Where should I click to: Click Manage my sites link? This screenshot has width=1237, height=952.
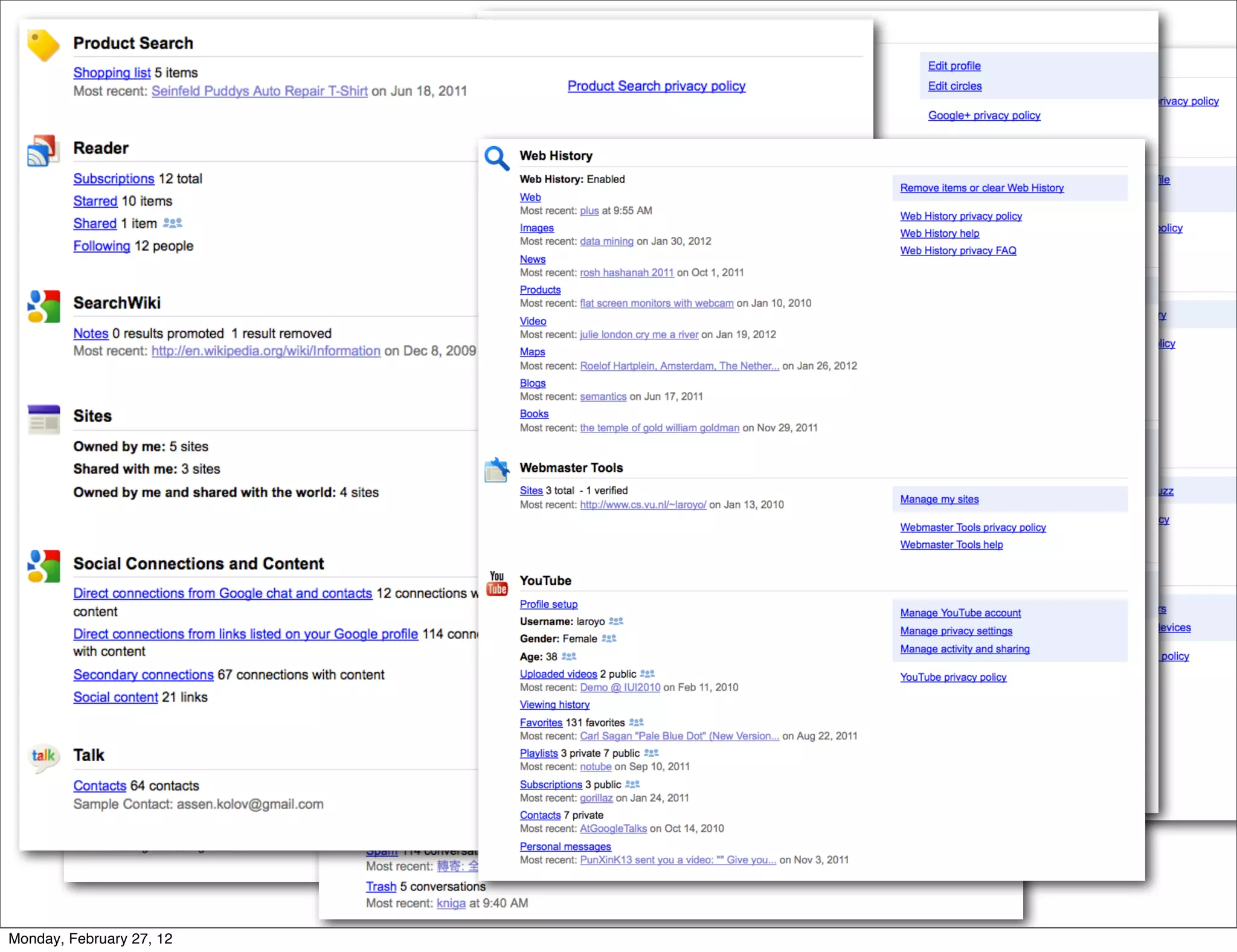939,500
